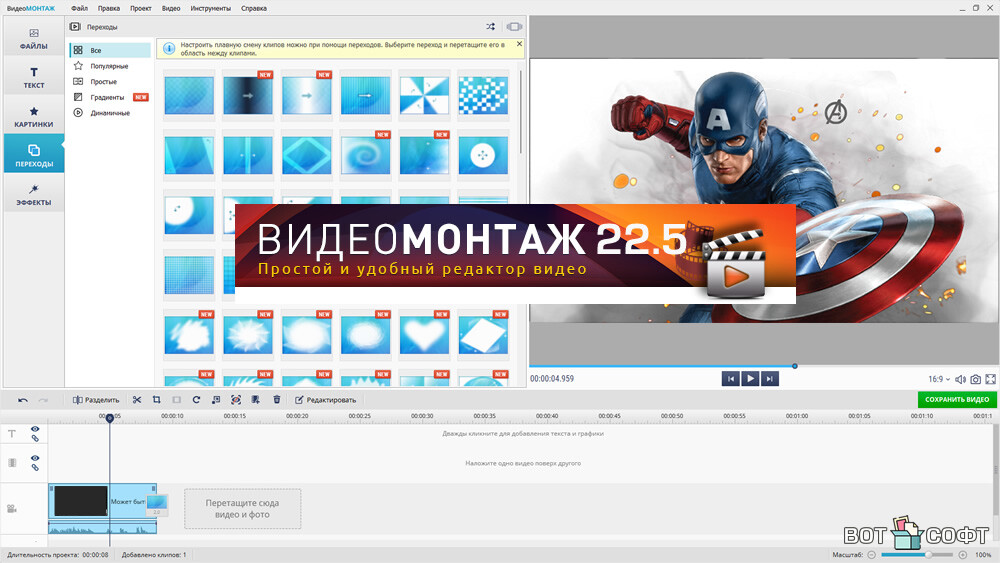Screen dimensions: 1000x563
Task: Open the Картинки section in sidebar
Action: [34, 117]
